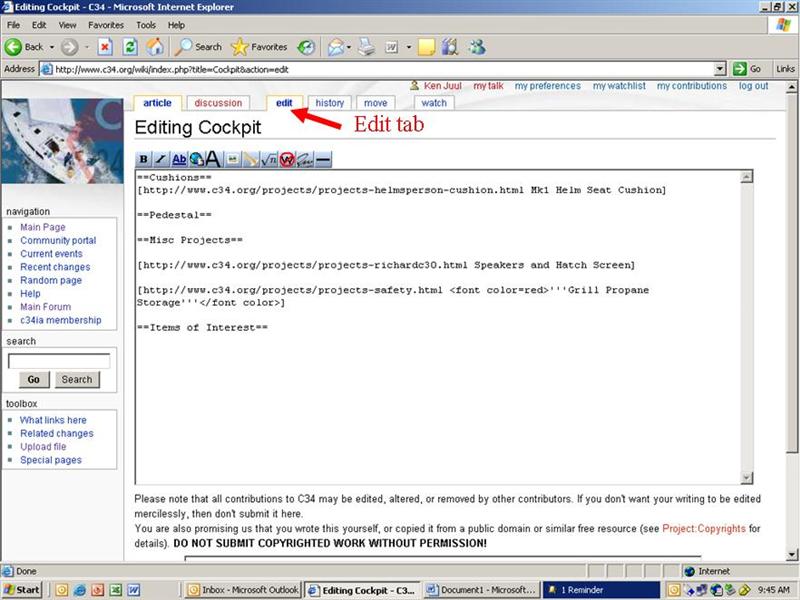
Task: Open the Recent changes navigation link
Action: click(x=55, y=267)
